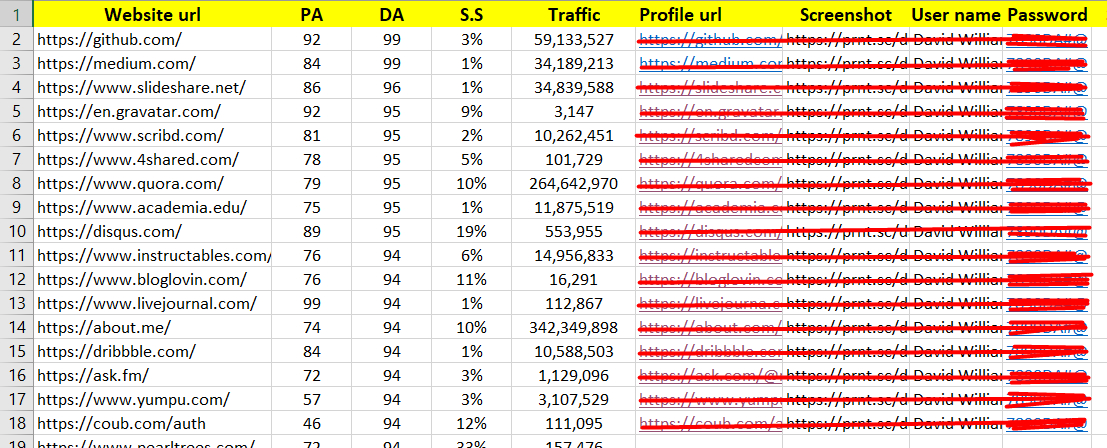Select the 'Profile url' header cell
The height and width of the screenshot is (448, 1107).
pos(709,14)
